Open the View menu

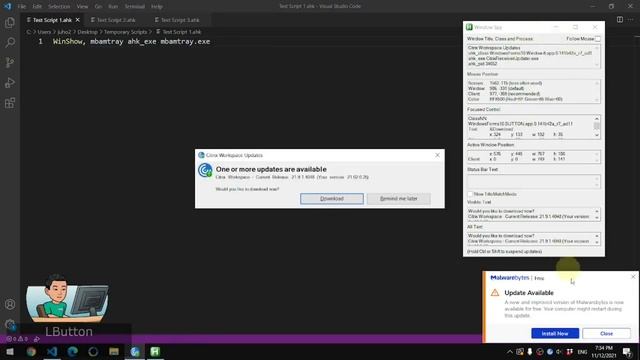point(82,7)
